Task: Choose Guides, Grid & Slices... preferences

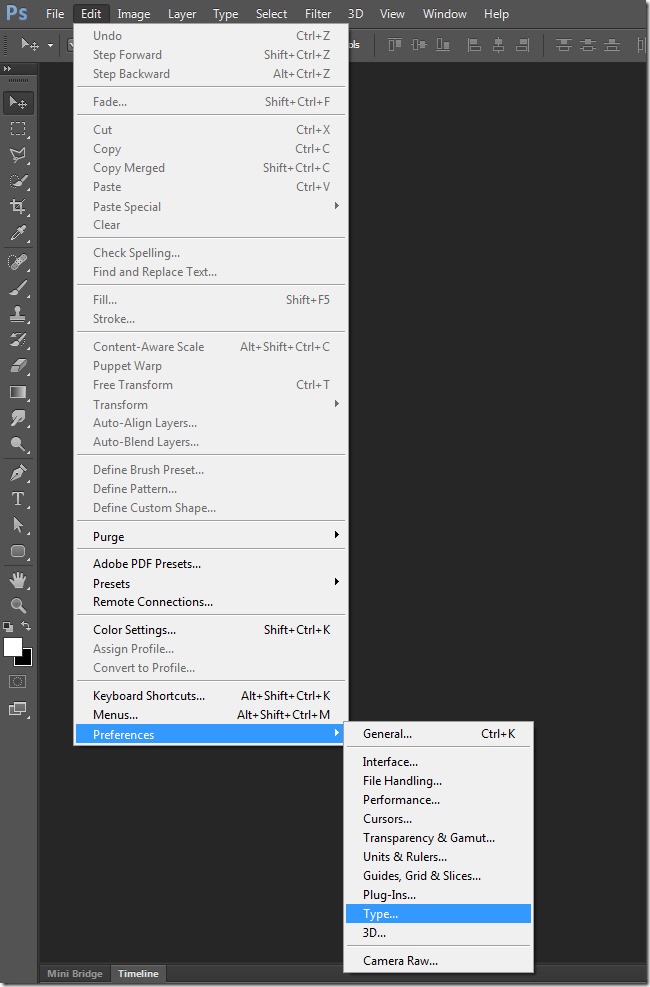Action: (x=439, y=876)
